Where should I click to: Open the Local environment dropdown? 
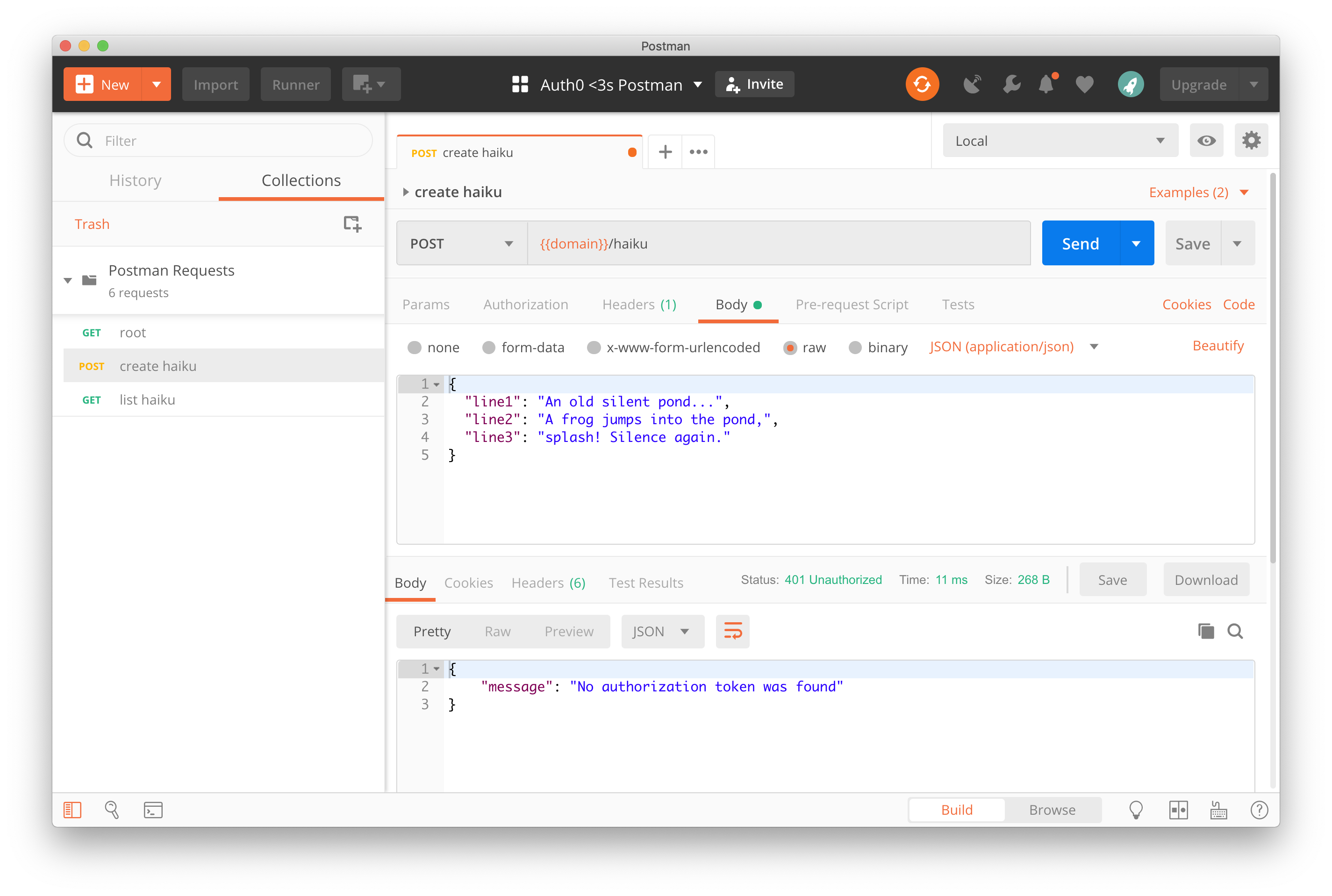pyautogui.click(x=1060, y=141)
